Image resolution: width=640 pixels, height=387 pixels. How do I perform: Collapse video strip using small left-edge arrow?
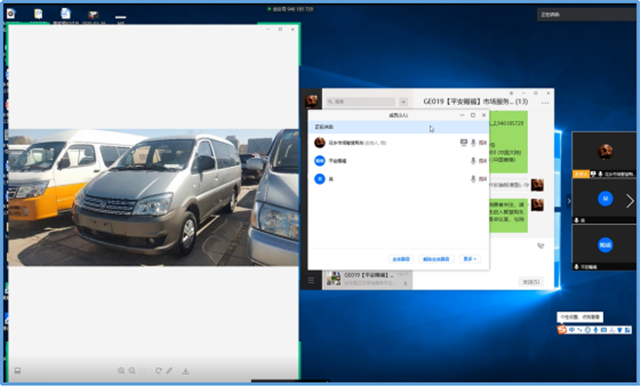tap(569, 201)
